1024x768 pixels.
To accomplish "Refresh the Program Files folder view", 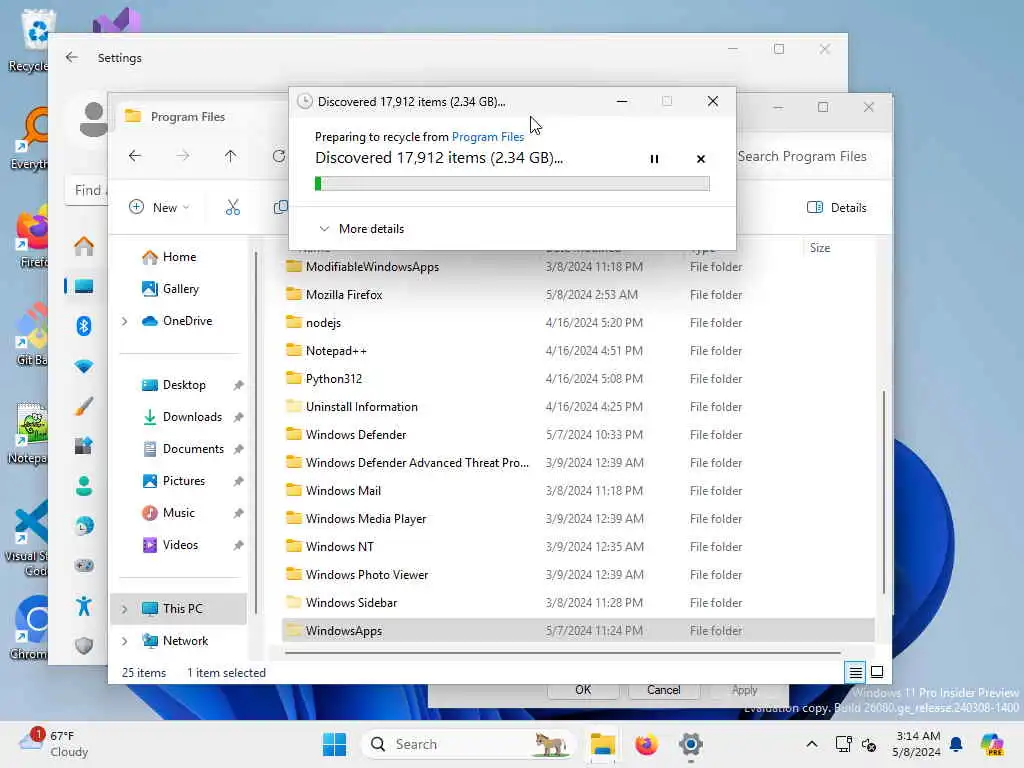I will [x=279, y=156].
